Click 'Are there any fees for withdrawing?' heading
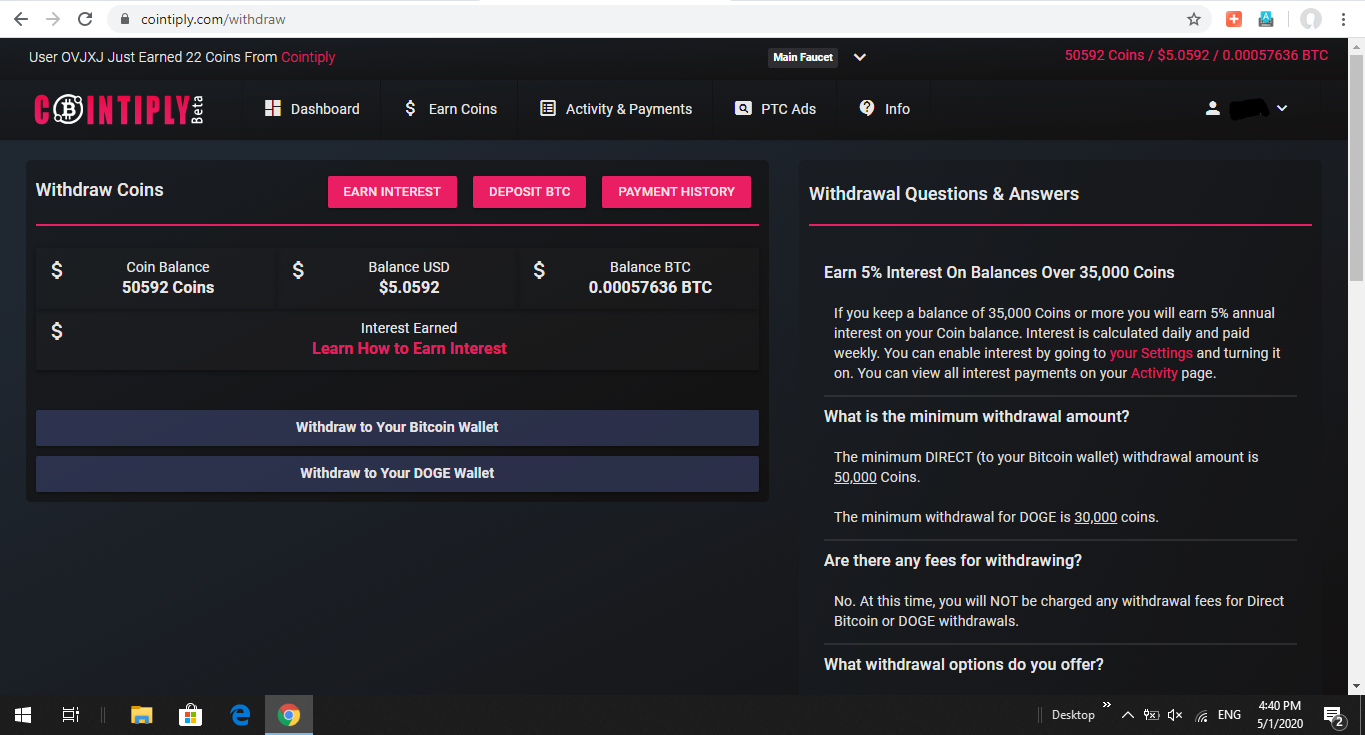 coord(953,560)
